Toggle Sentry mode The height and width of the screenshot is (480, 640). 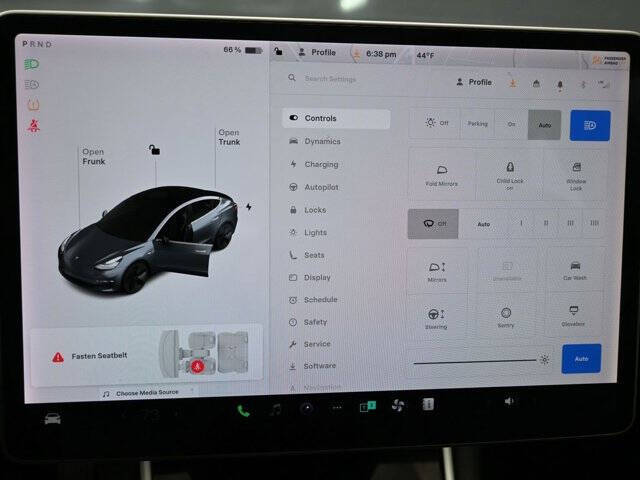(506, 317)
